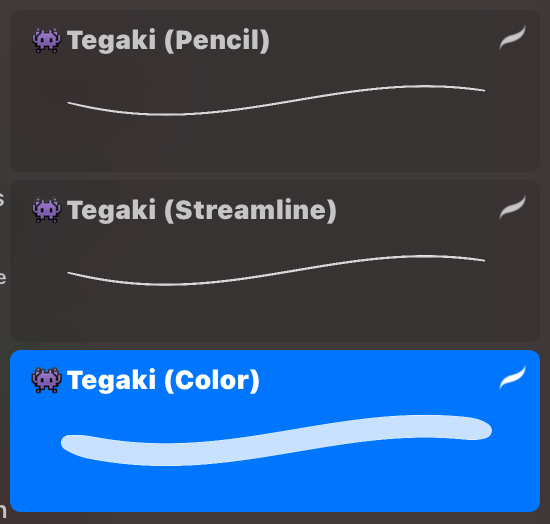Screen dimensions: 550x524
Task: Click the alien emoji beside Tegaki (Pencil)
Action: coord(46,40)
